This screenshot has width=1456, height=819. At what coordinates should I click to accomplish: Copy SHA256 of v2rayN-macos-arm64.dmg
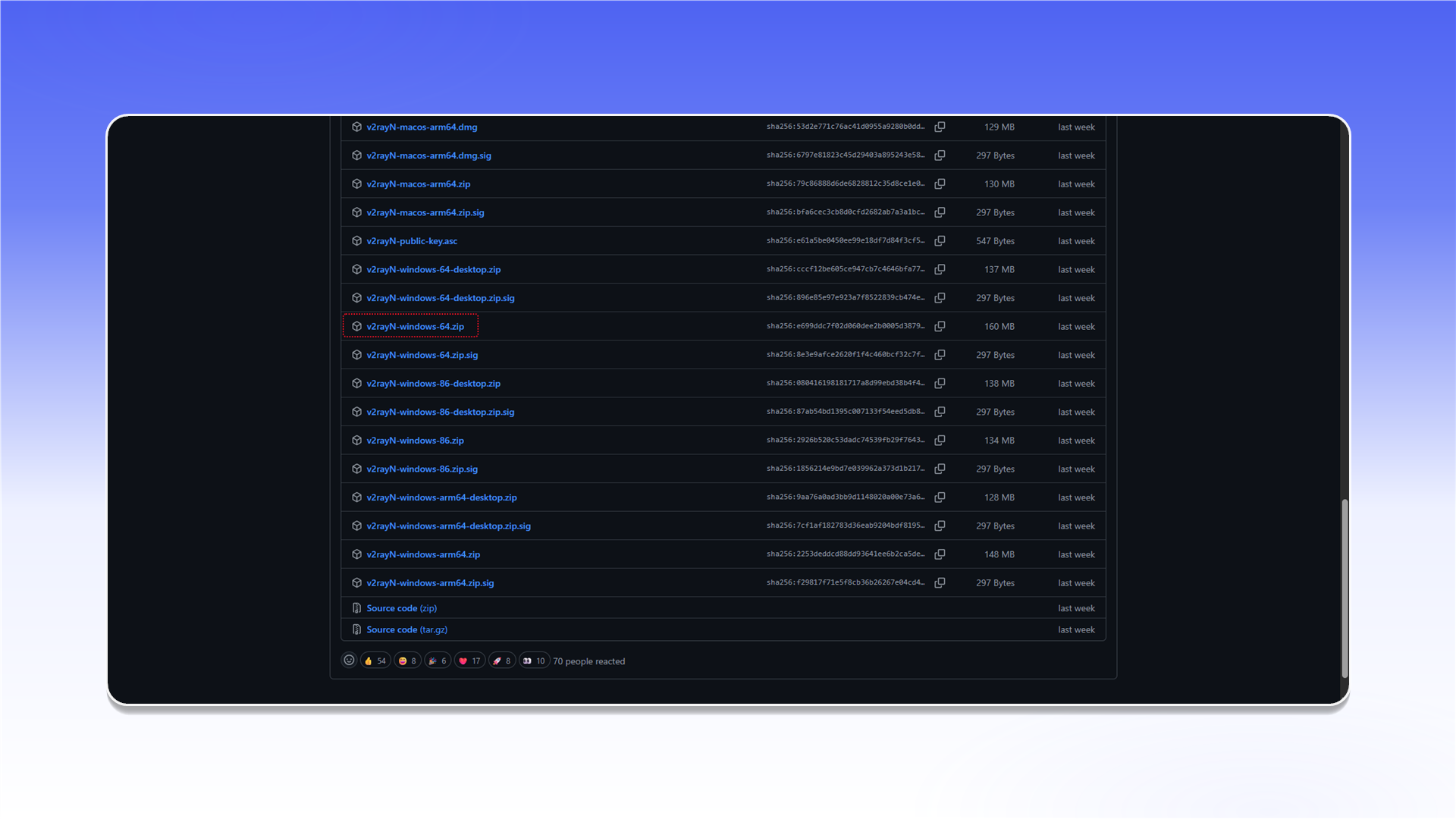940,127
